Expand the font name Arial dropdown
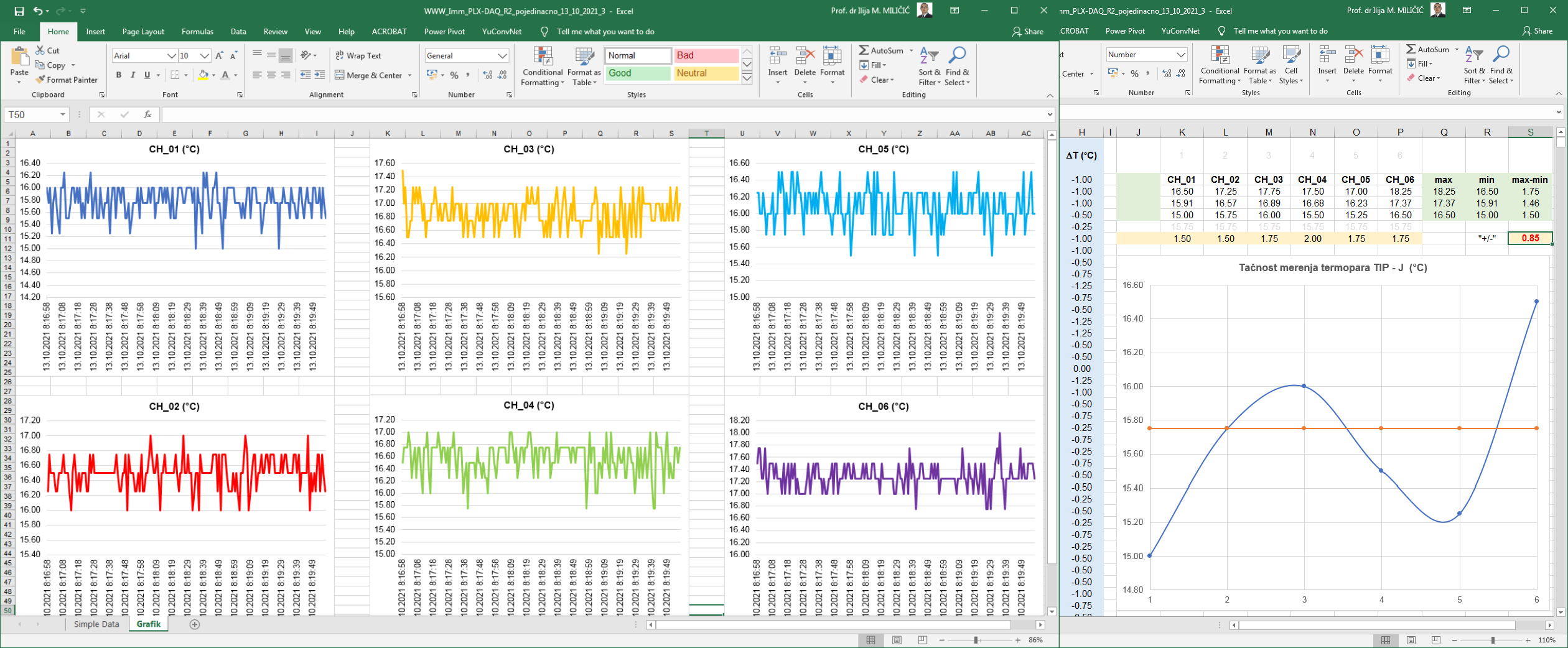The height and width of the screenshot is (648, 1568). point(172,56)
